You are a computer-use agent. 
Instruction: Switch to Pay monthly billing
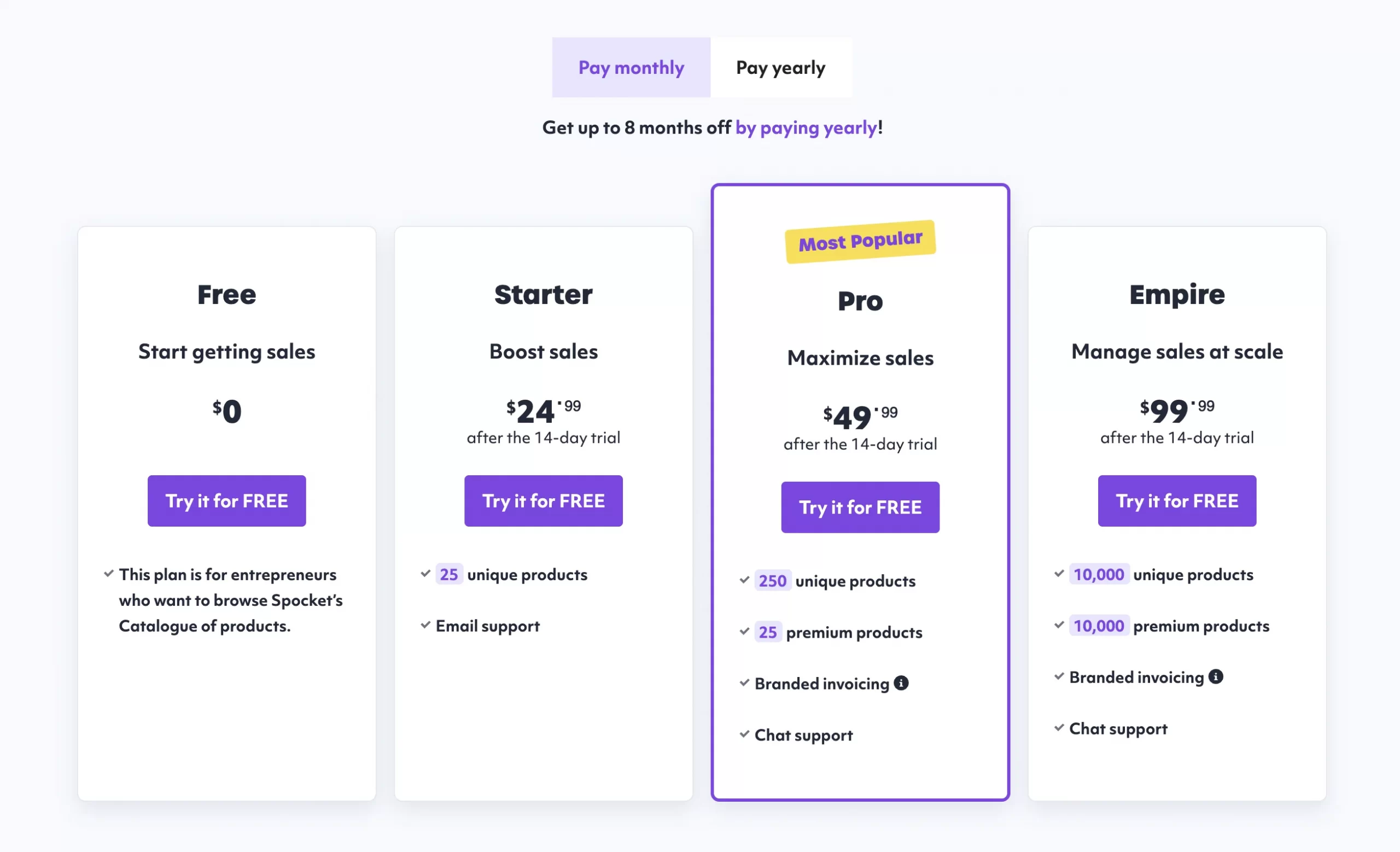(631, 68)
